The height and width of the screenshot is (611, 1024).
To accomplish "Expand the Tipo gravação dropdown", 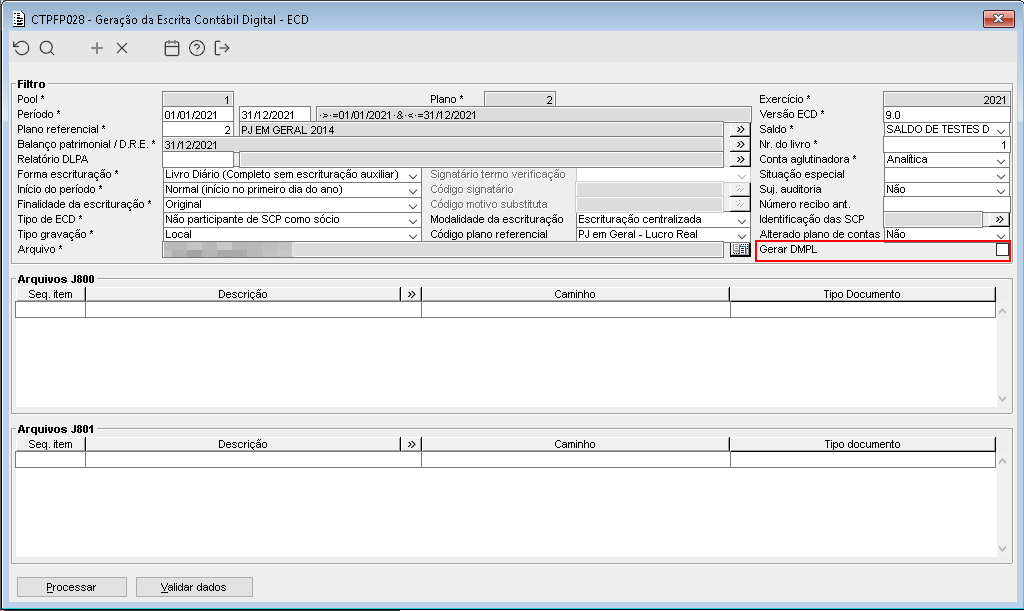I will tap(413, 236).
